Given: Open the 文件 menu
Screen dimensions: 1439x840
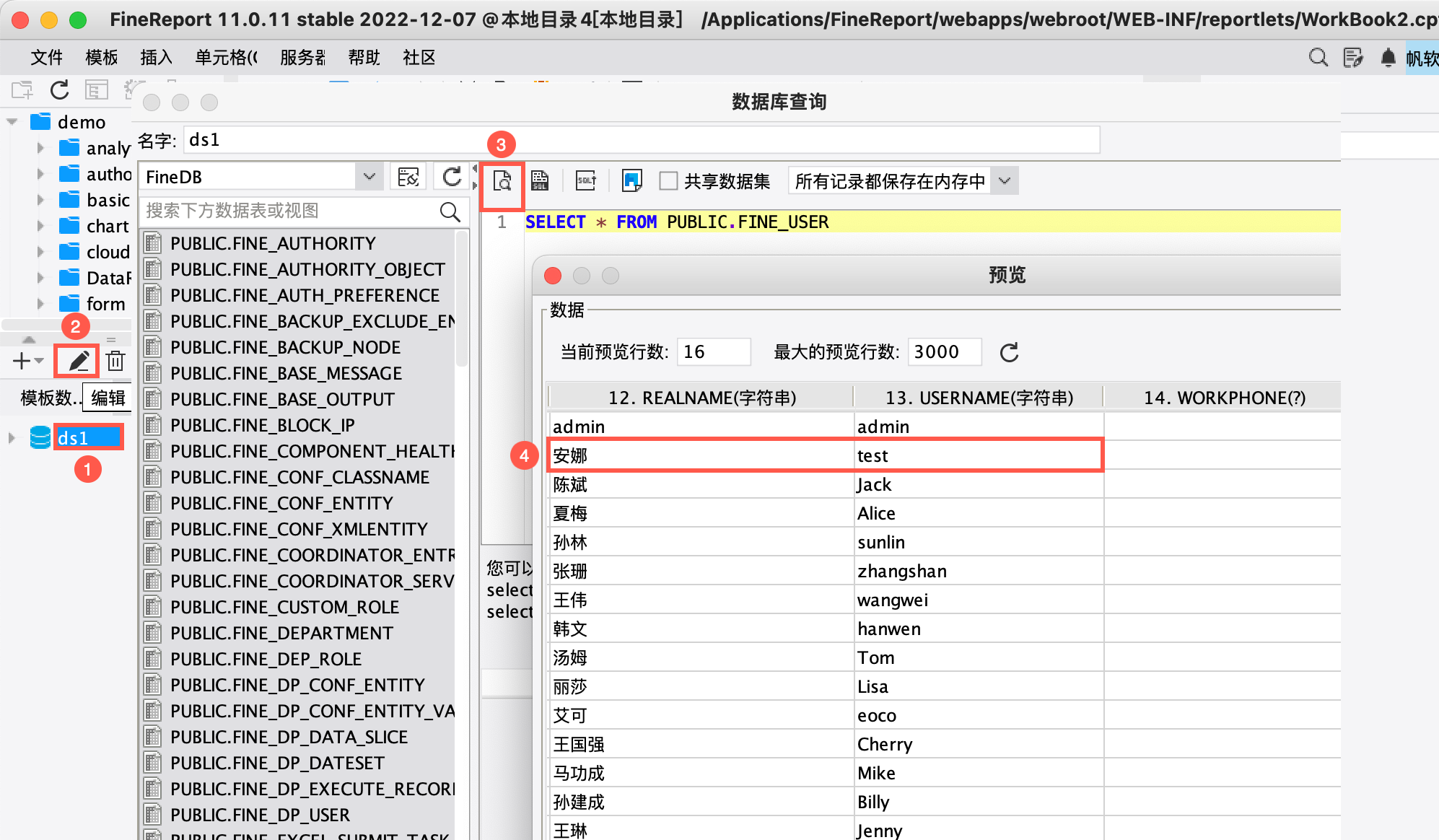Looking at the screenshot, I should point(47,57).
